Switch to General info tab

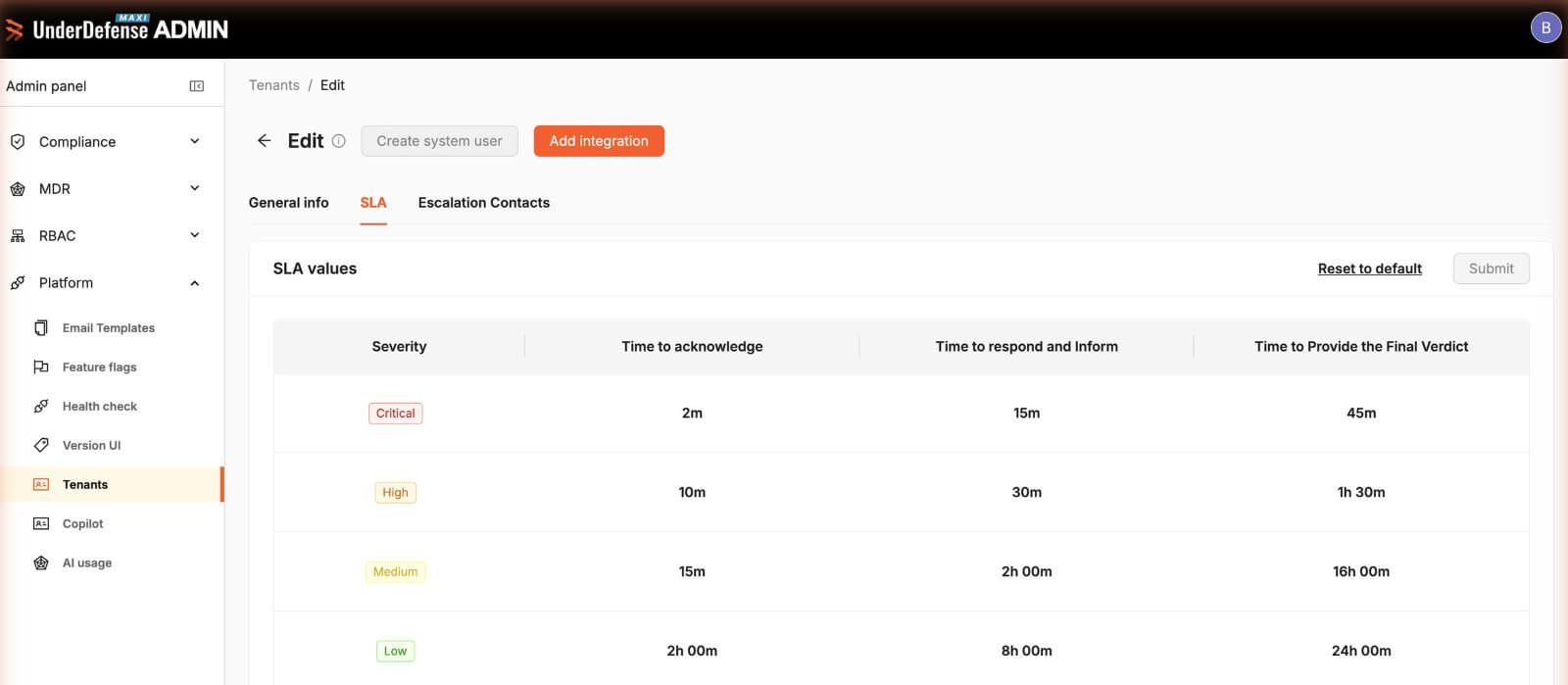(x=288, y=203)
